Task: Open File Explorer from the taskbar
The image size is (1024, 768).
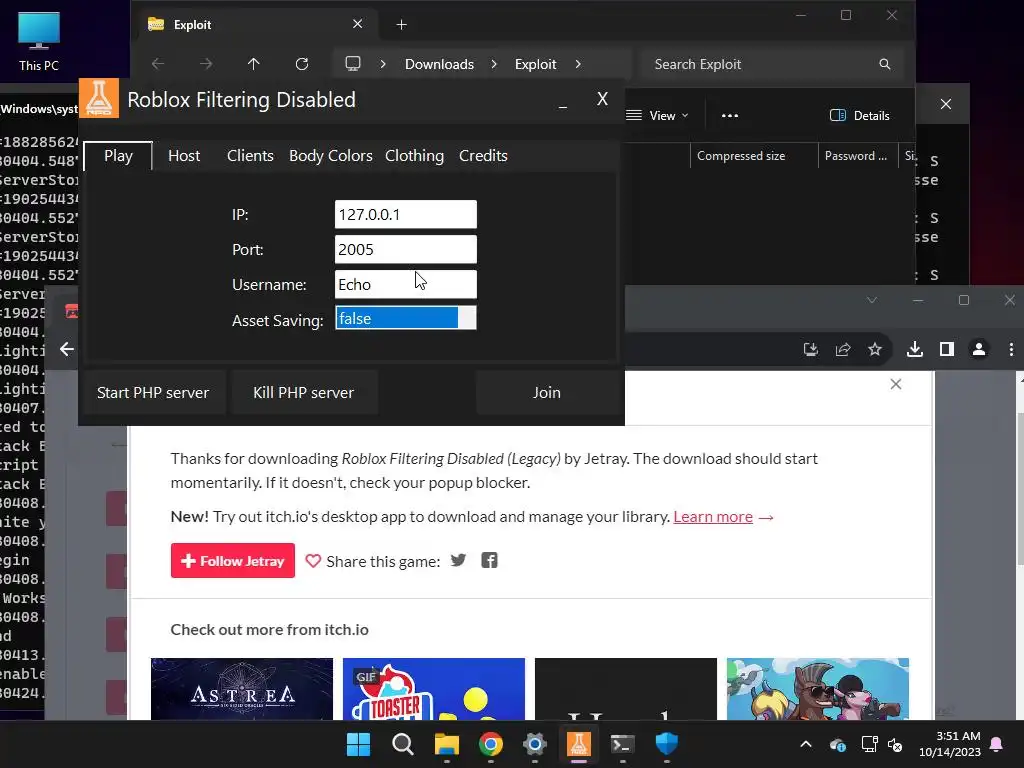Action: pyautogui.click(x=447, y=744)
